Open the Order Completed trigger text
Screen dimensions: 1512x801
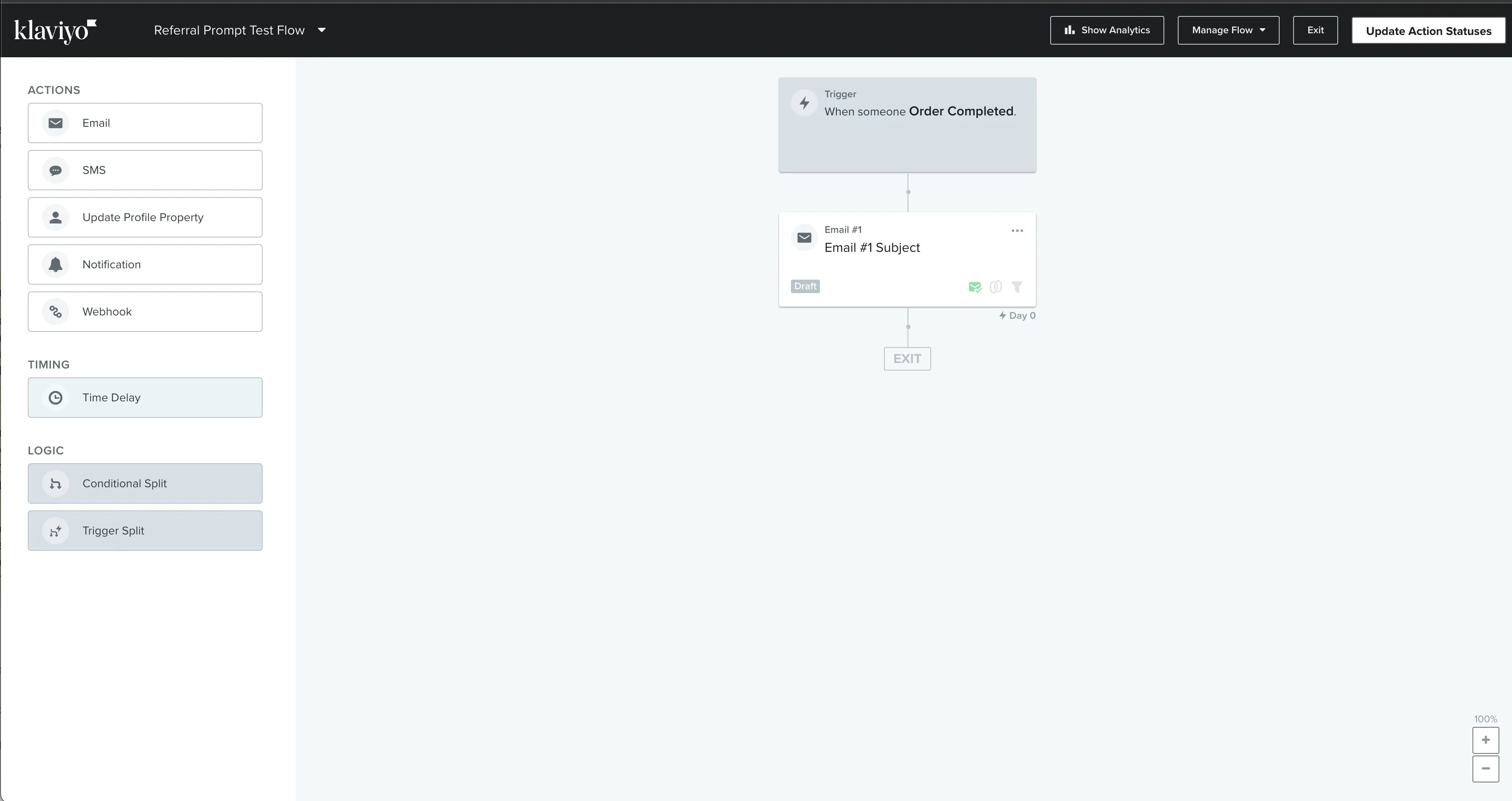click(x=961, y=112)
